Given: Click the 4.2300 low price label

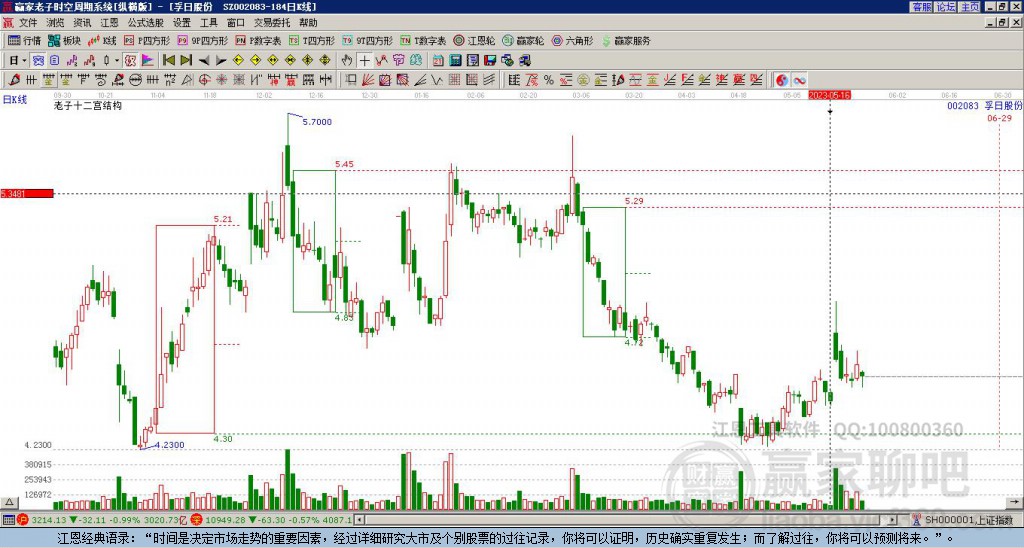Looking at the screenshot, I should (x=169, y=445).
